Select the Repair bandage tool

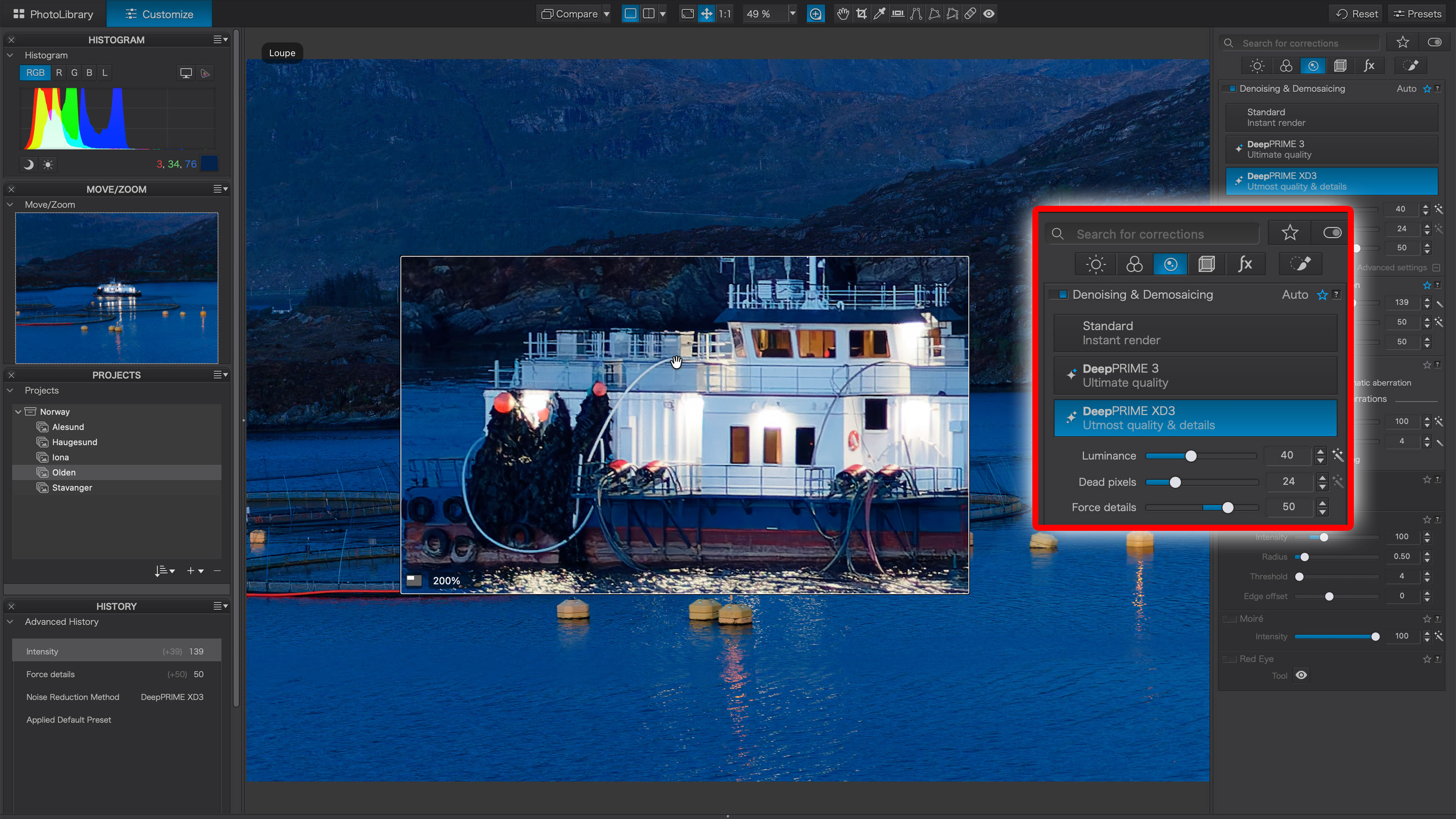pos(971,14)
